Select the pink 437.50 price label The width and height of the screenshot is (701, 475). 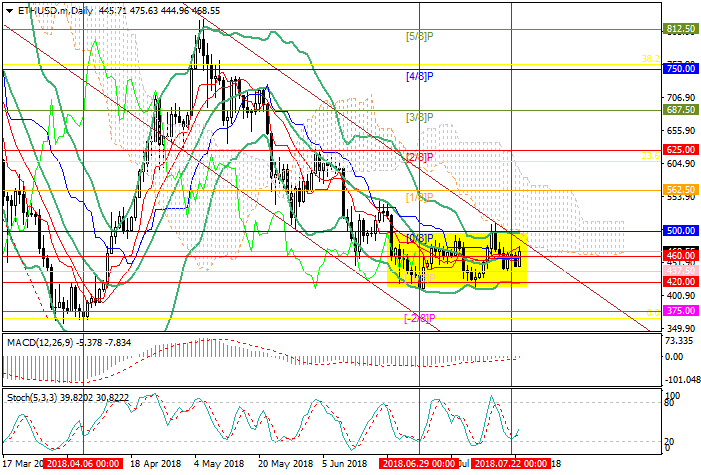point(680,271)
